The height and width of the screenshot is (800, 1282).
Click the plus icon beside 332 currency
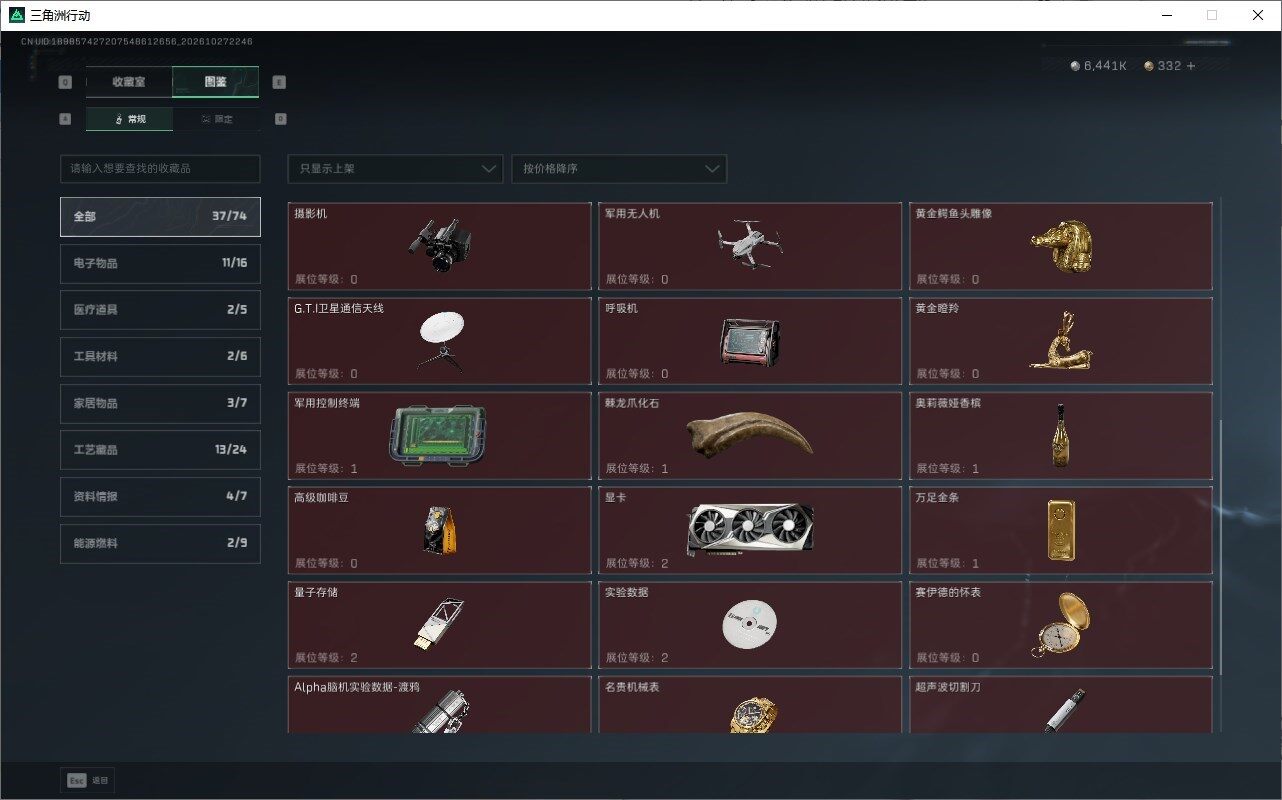(1190, 66)
